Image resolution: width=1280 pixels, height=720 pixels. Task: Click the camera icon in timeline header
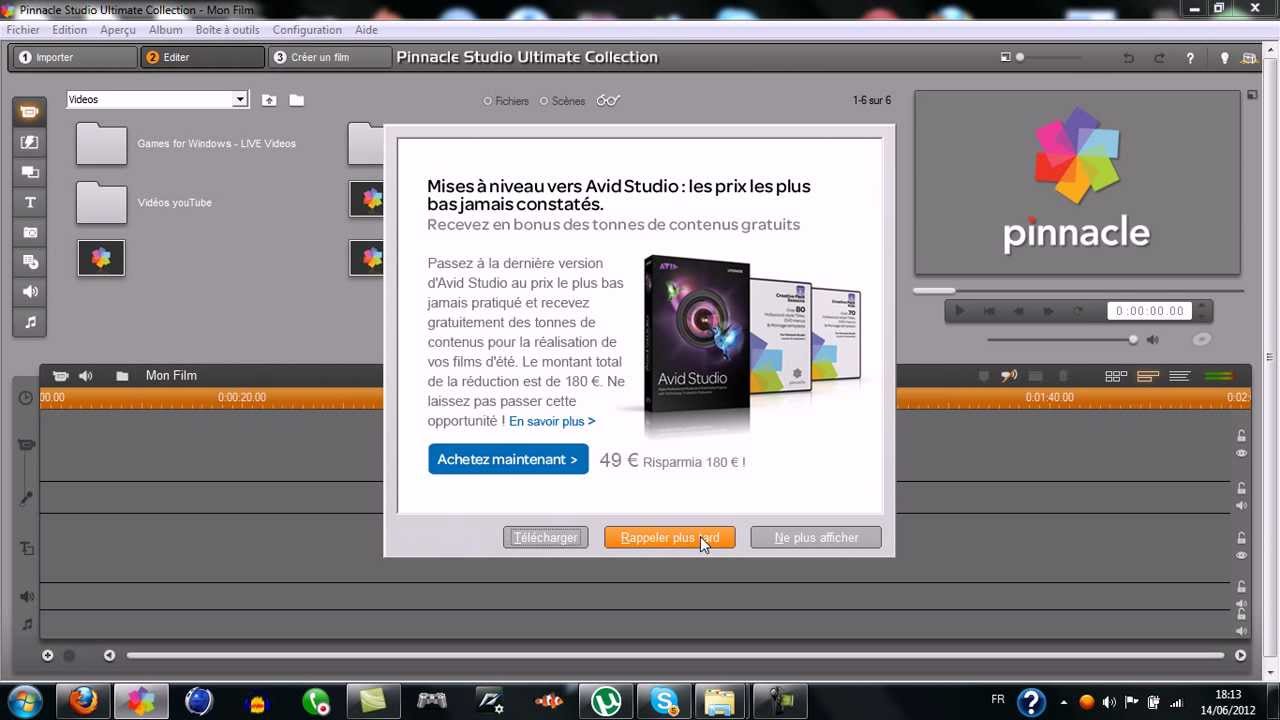(60, 376)
